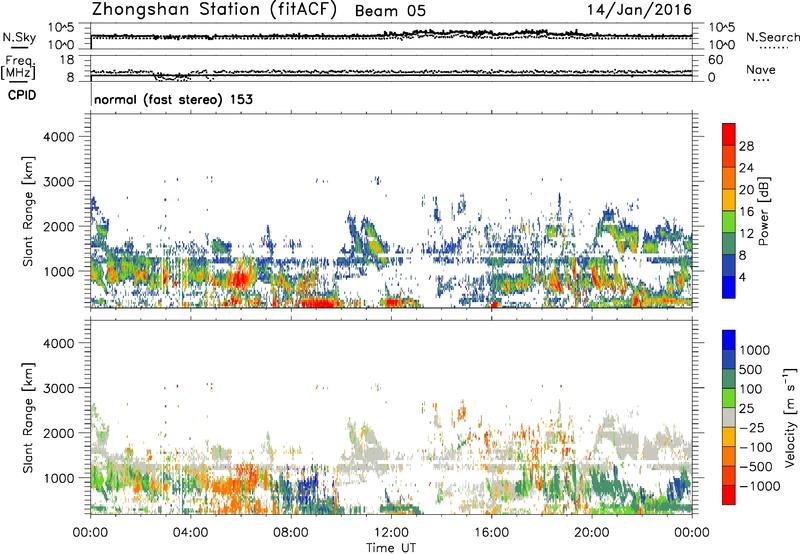Click the "Zhongshan Station (fitACF)" title text
This screenshot has width=800, height=554.
[x=214, y=10]
